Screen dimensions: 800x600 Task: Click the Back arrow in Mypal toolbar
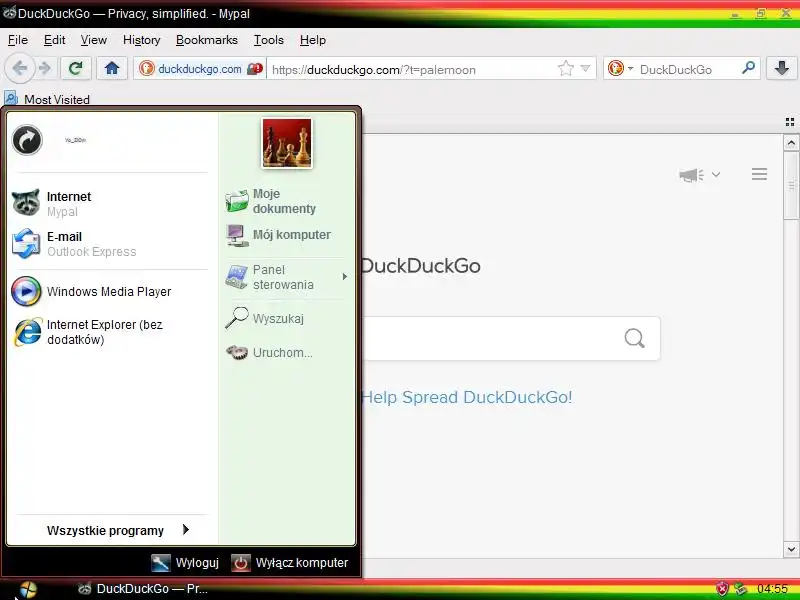pos(19,68)
